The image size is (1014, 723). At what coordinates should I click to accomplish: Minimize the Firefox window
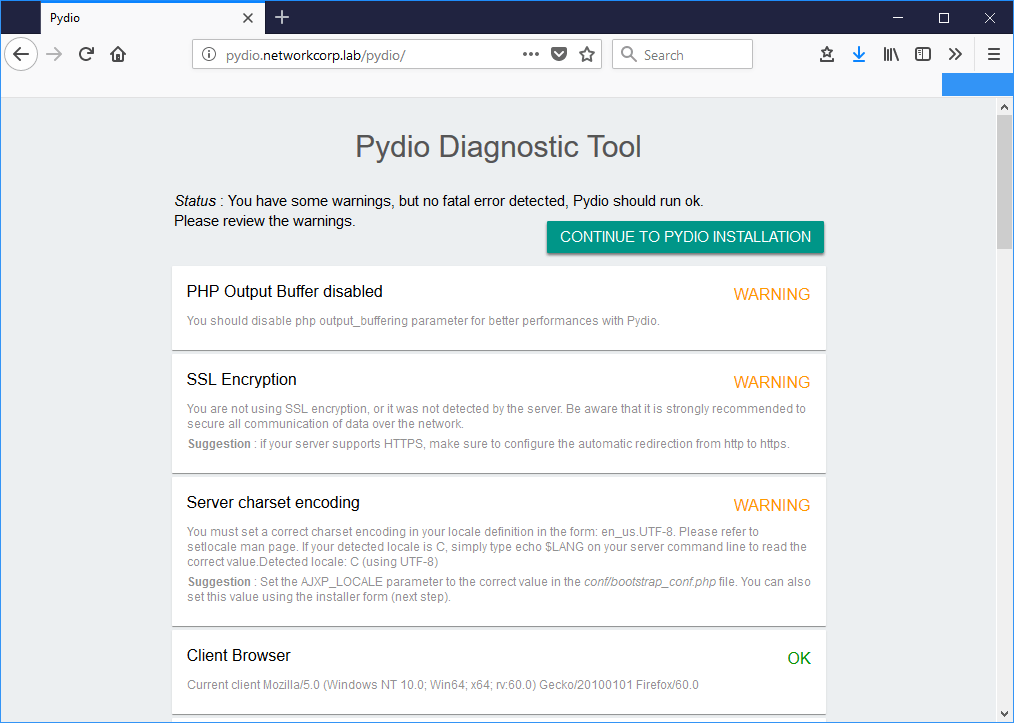click(898, 17)
